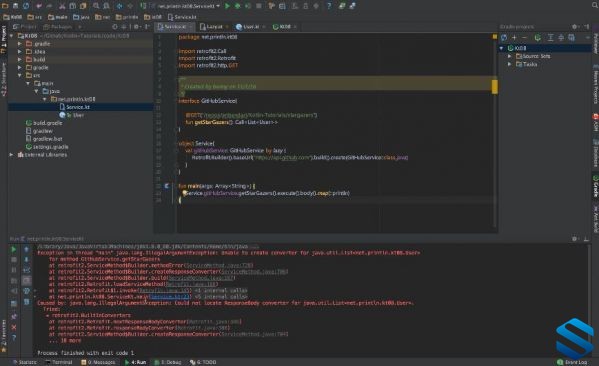Image resolution: width=599 pixels, height=366 pixels.
Task: Click the src breadcrumb in navigation bar
Action: pos(35,17)
